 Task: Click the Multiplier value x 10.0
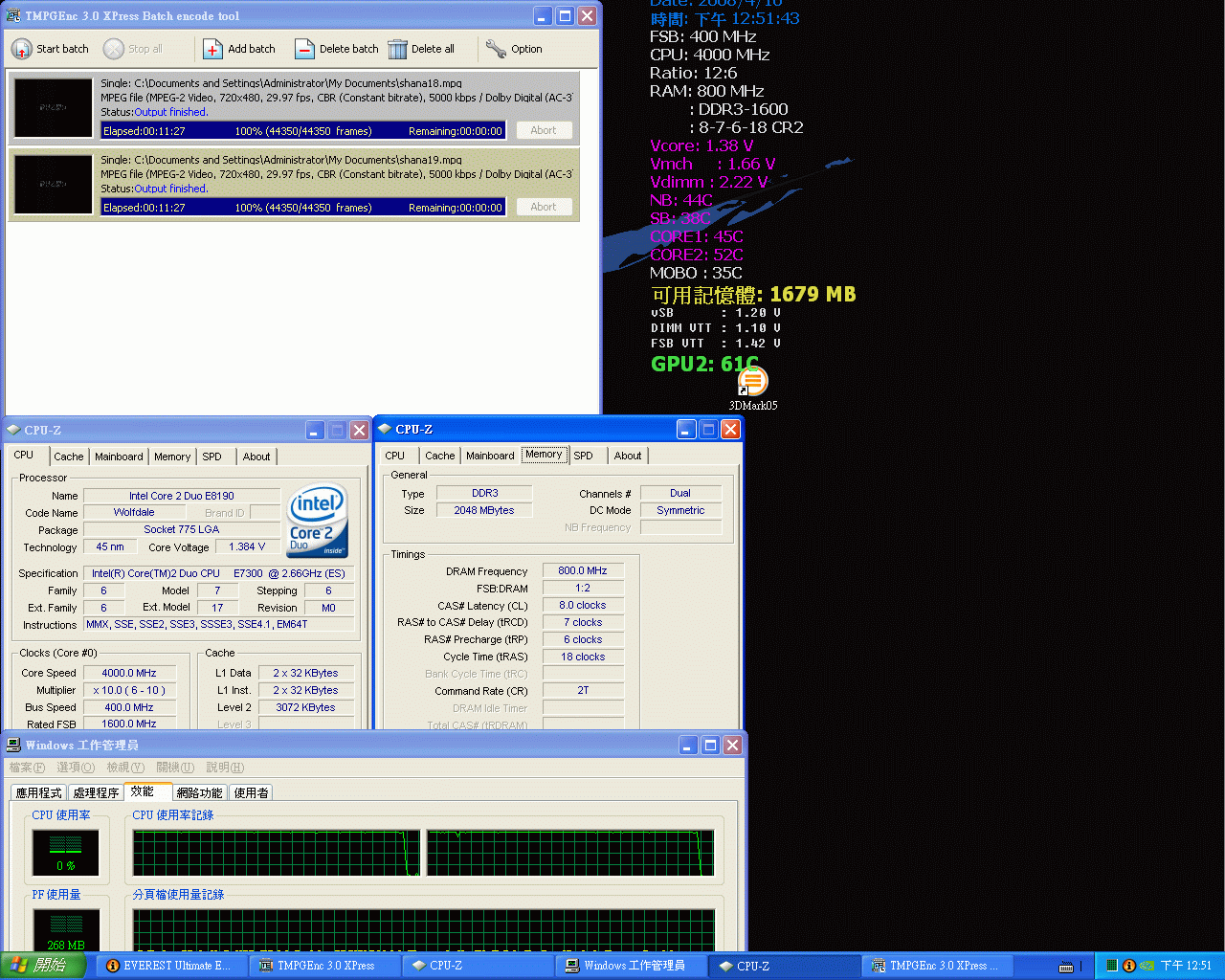(129, 690)
